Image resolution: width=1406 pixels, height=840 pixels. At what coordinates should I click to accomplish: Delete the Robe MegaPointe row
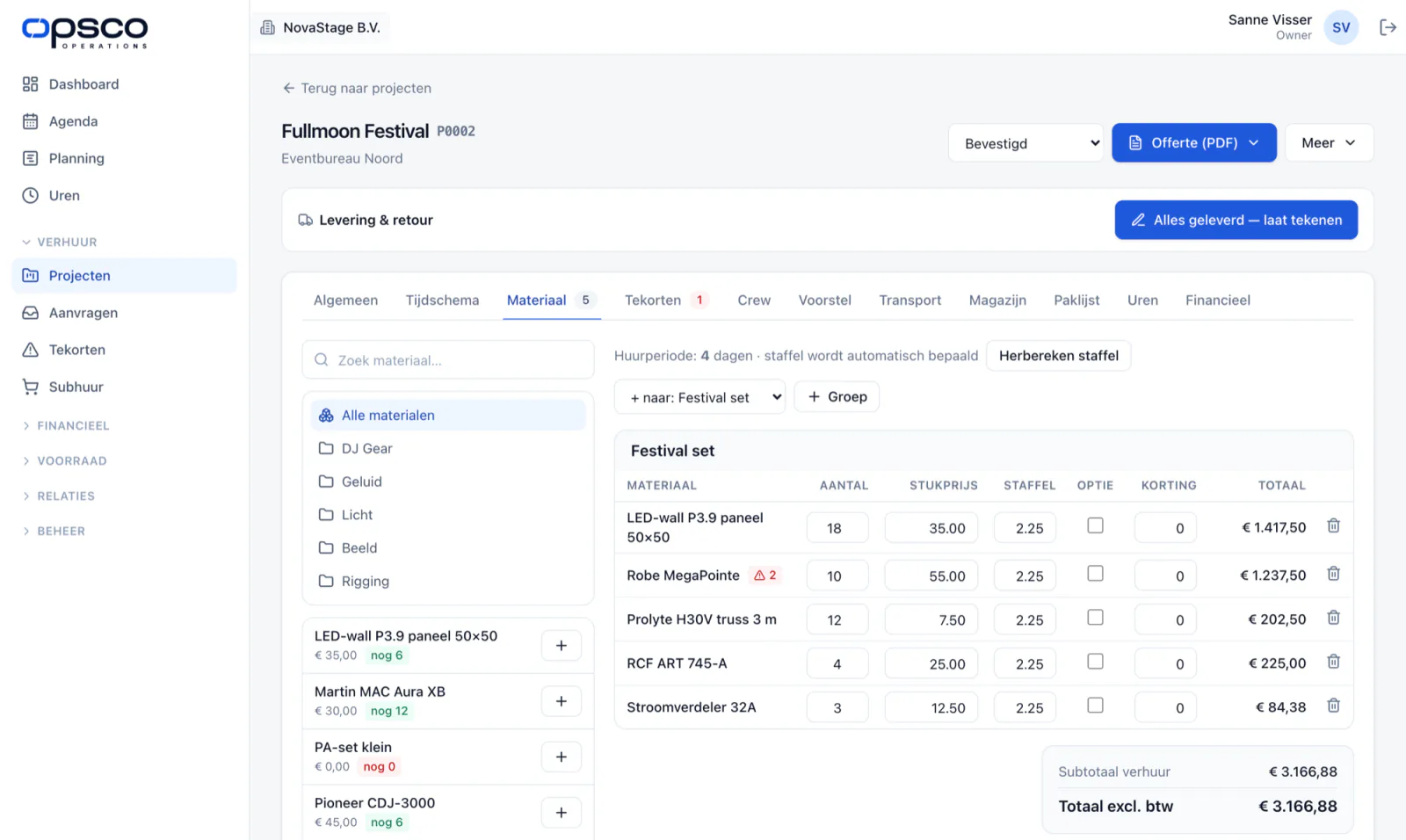(x=1333, y=574)
